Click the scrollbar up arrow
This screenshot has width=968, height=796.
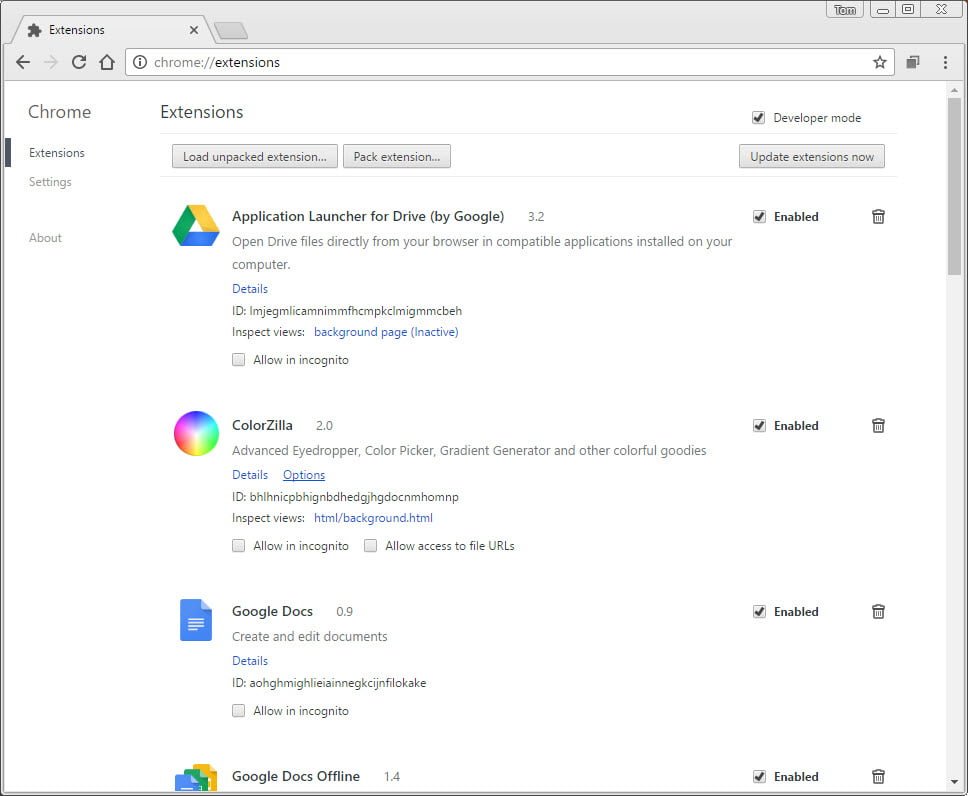click(954, 90)
